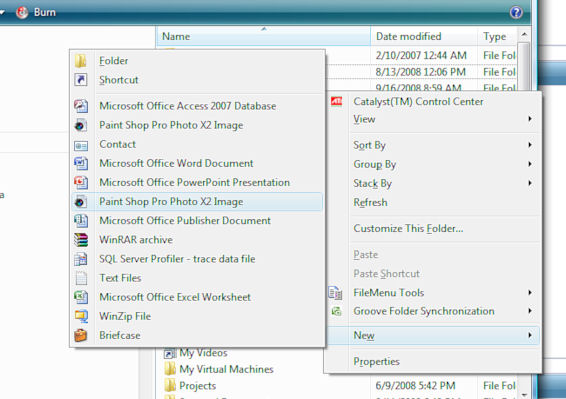
Task: Expand the Sort By submenu arrow
Action: pos(530,145)
